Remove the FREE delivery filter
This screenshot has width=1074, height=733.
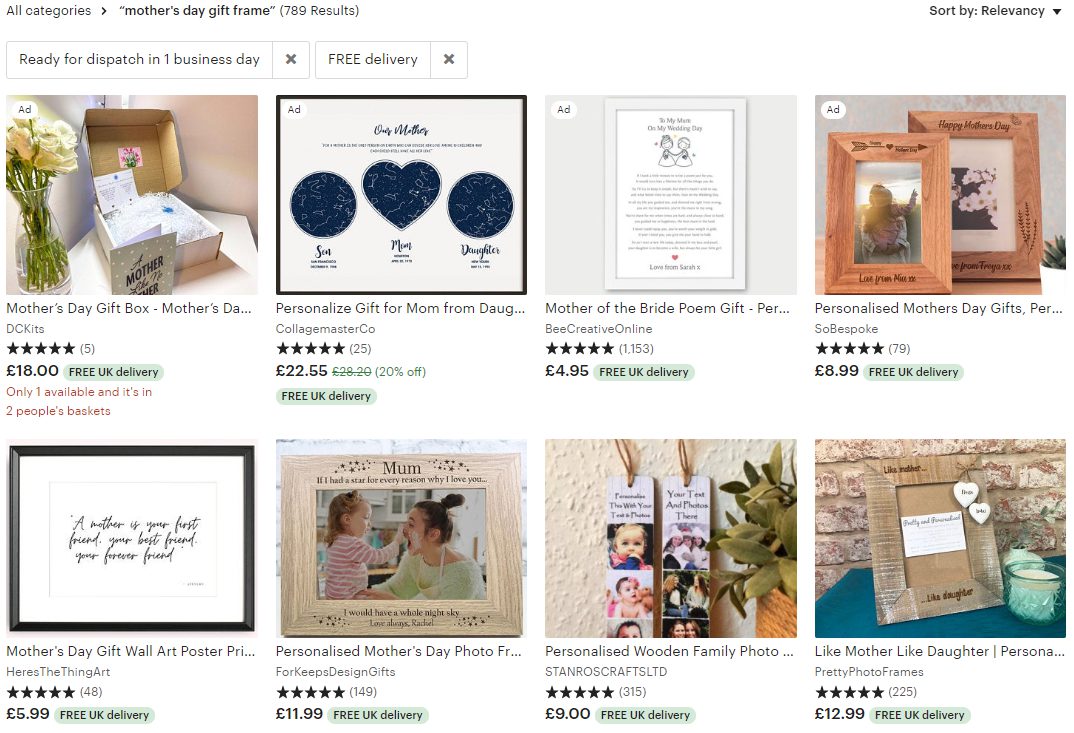(449, 60)
